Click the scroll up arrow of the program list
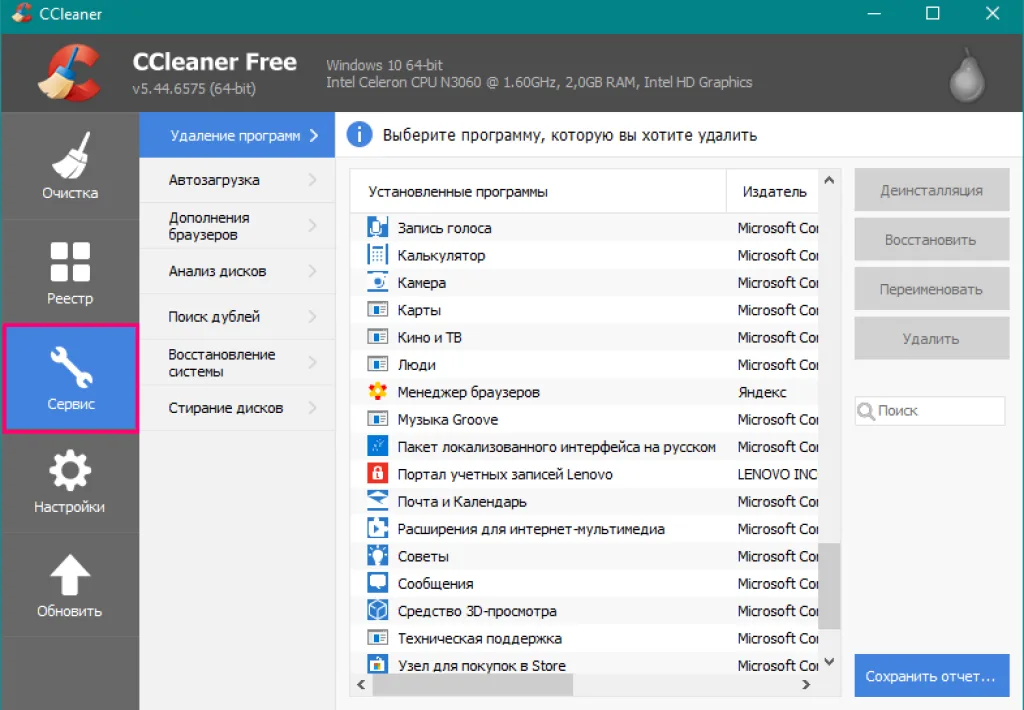 (829, 180)
